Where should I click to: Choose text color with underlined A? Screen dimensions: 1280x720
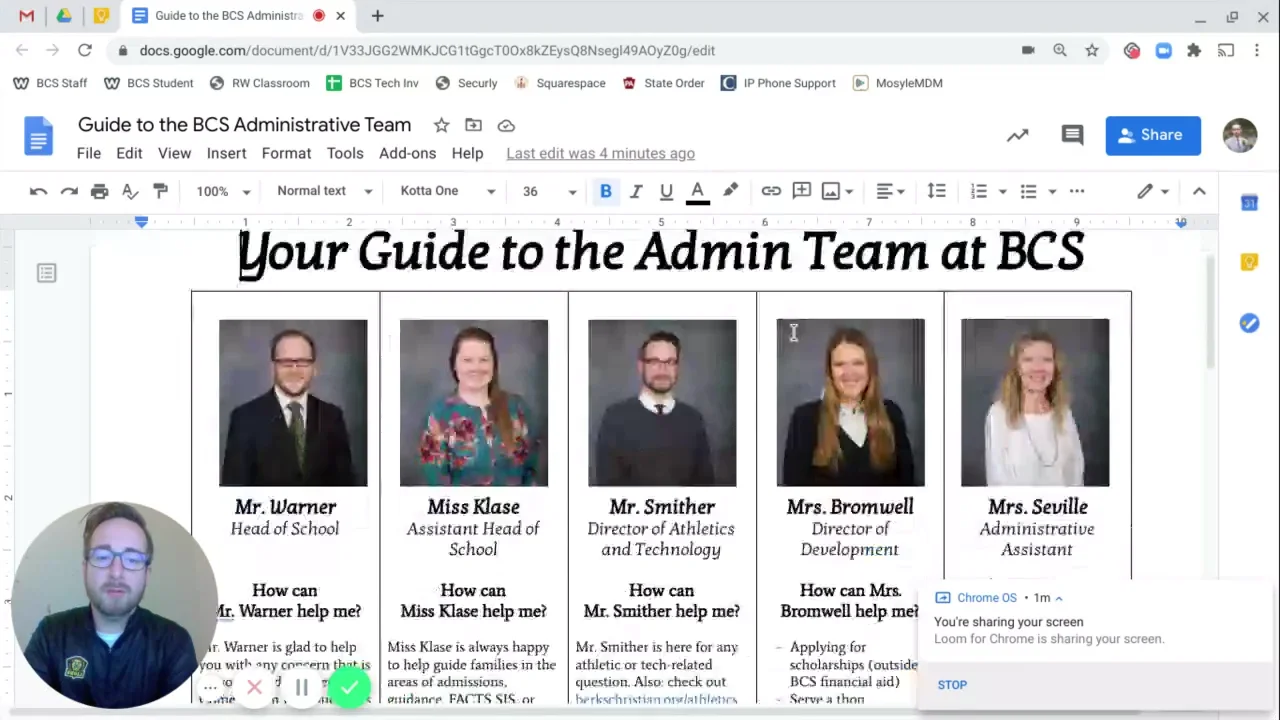698,191
